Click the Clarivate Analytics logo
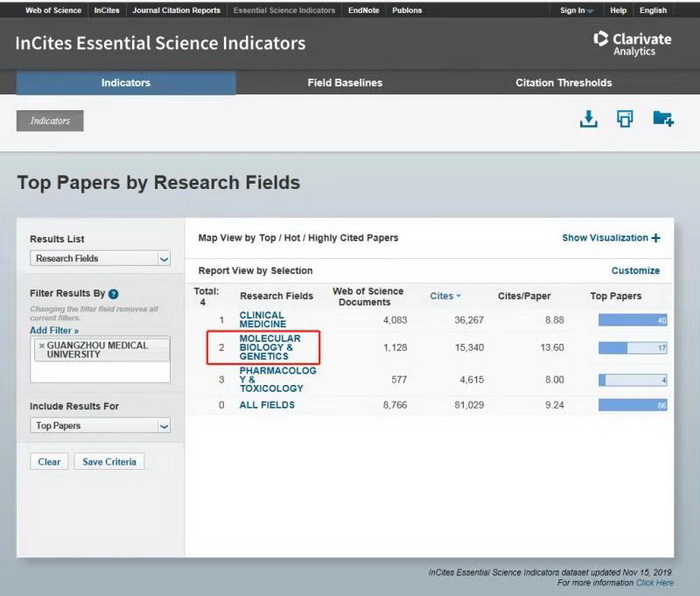Screen dimensions: 700x596 [631, 42]
